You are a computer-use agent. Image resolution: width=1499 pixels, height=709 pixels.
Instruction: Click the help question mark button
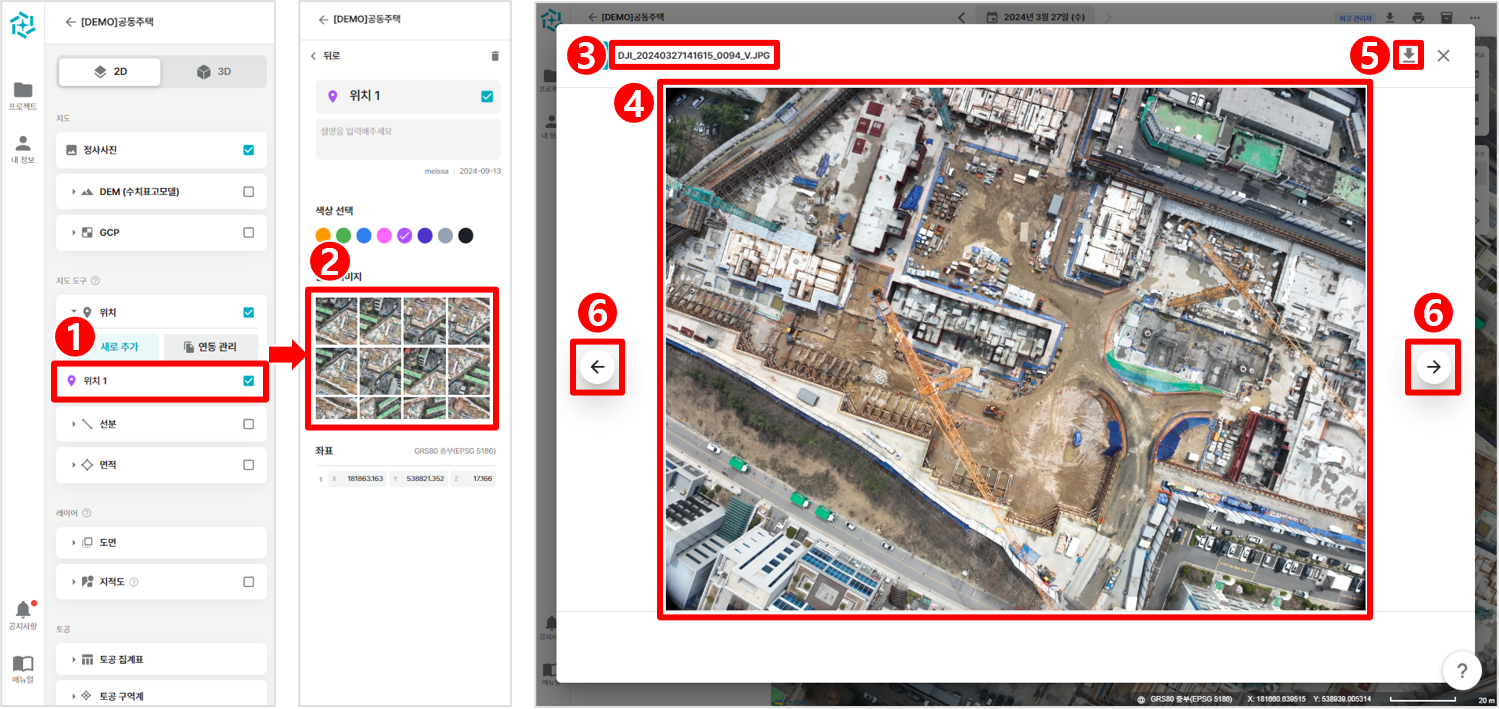click(x=1461, y=670)
